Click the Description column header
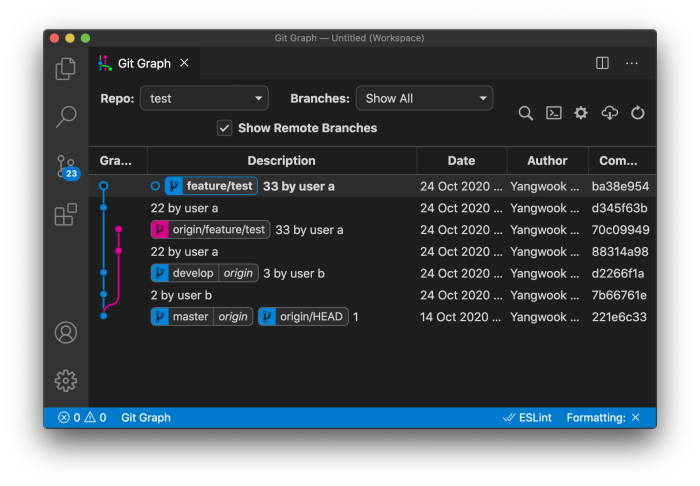 pyautogui.click(x=282, y=161)
